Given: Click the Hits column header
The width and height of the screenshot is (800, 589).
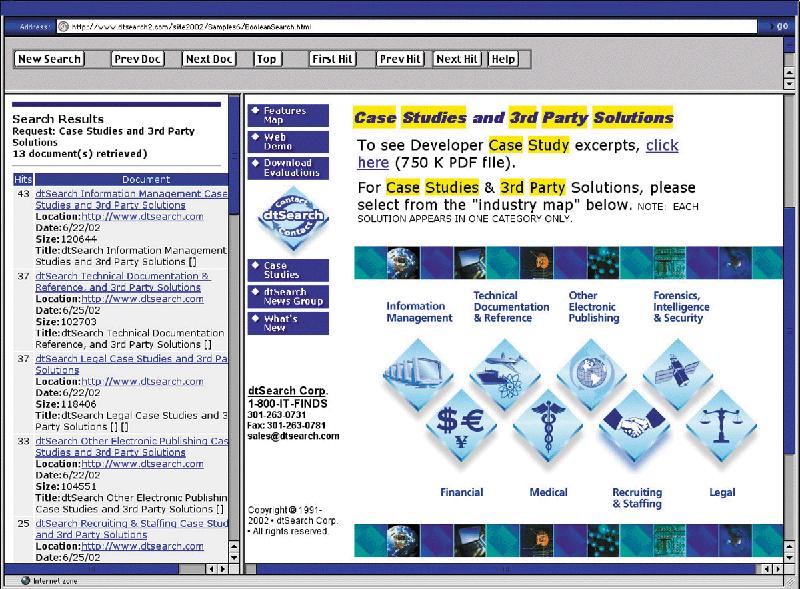Looking at the screenshot, I should coord(23,179).
